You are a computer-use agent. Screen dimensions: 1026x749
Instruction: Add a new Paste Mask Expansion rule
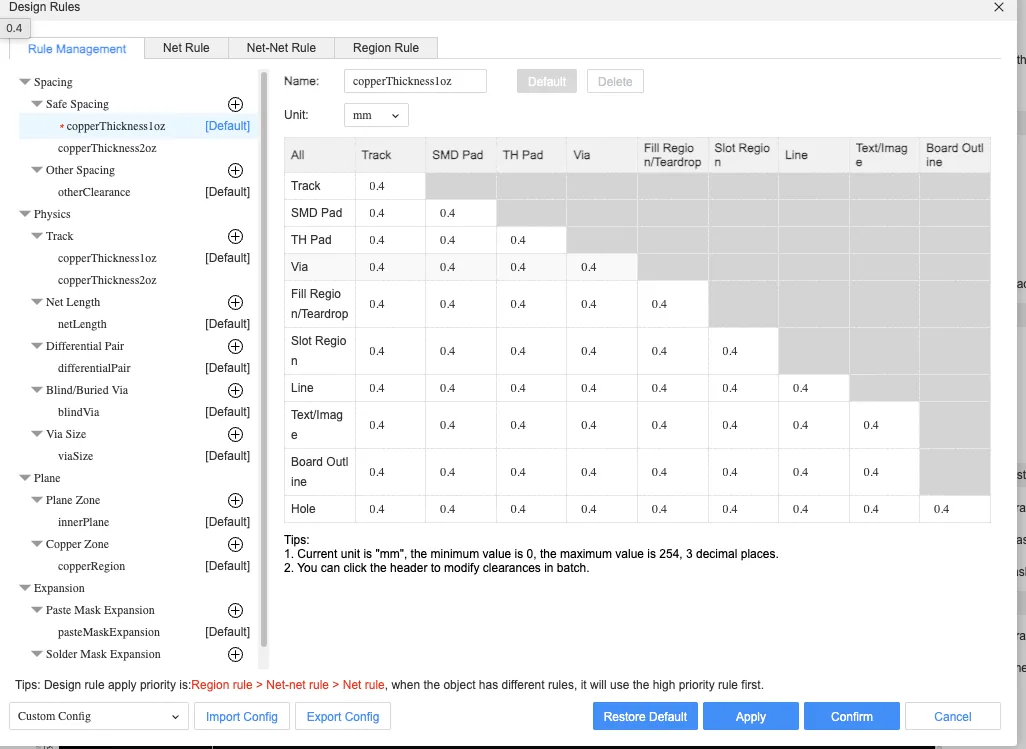click(235, 610)
